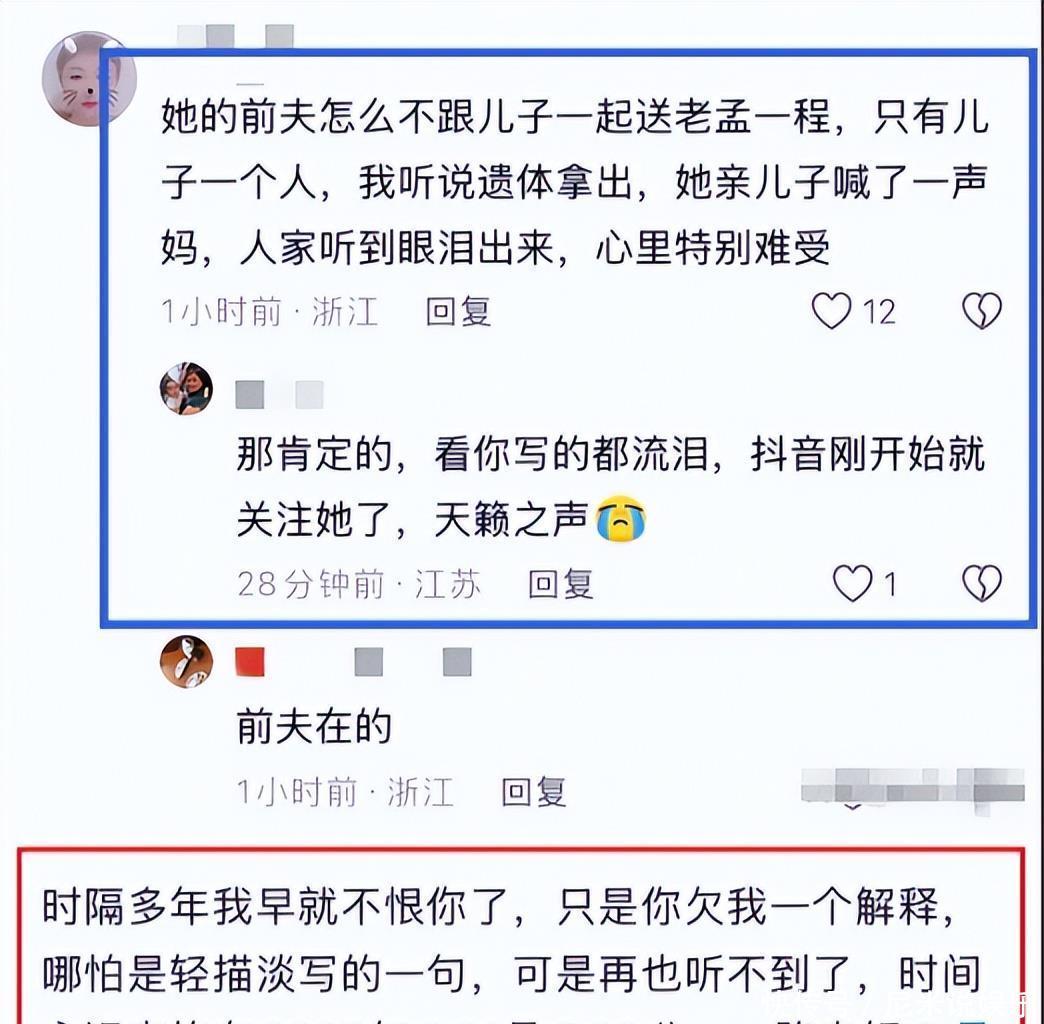The width and height of the screenshot is (1044, 1024).
Task: Open avatar of the 前夫在的 commenter
Action: point(186,661)
